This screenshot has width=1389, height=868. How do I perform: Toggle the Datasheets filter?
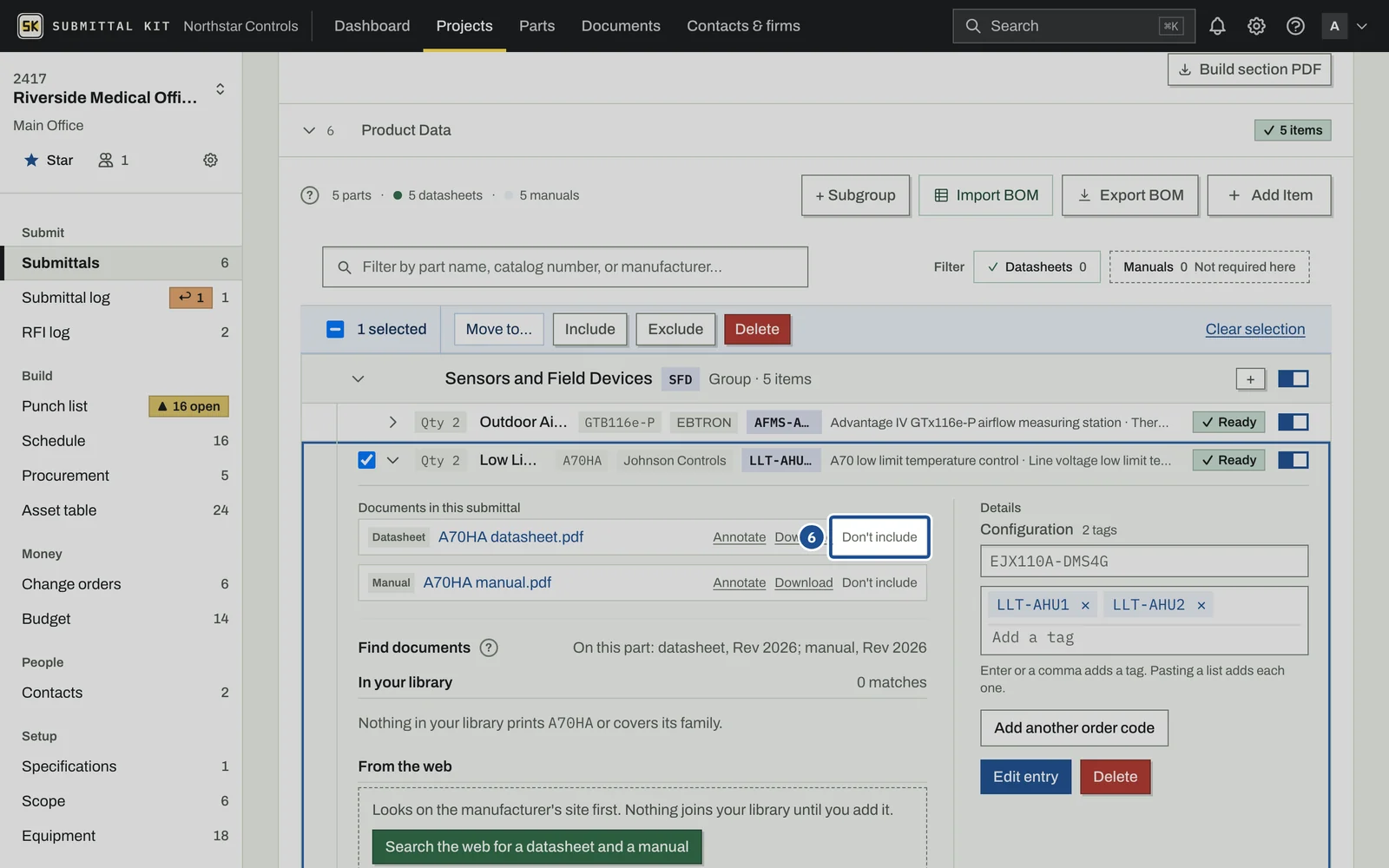tap(1037, 267)
